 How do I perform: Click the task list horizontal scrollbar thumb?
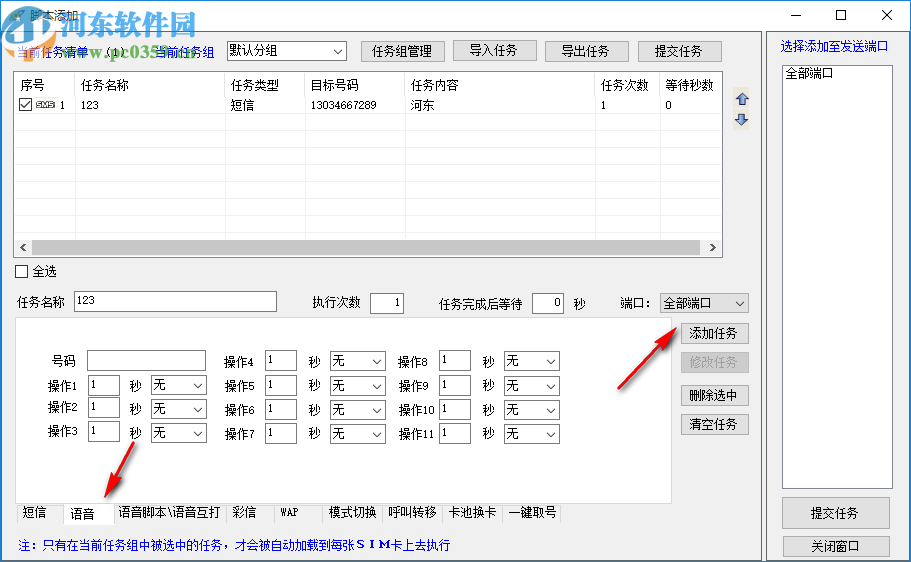[366, 248]
